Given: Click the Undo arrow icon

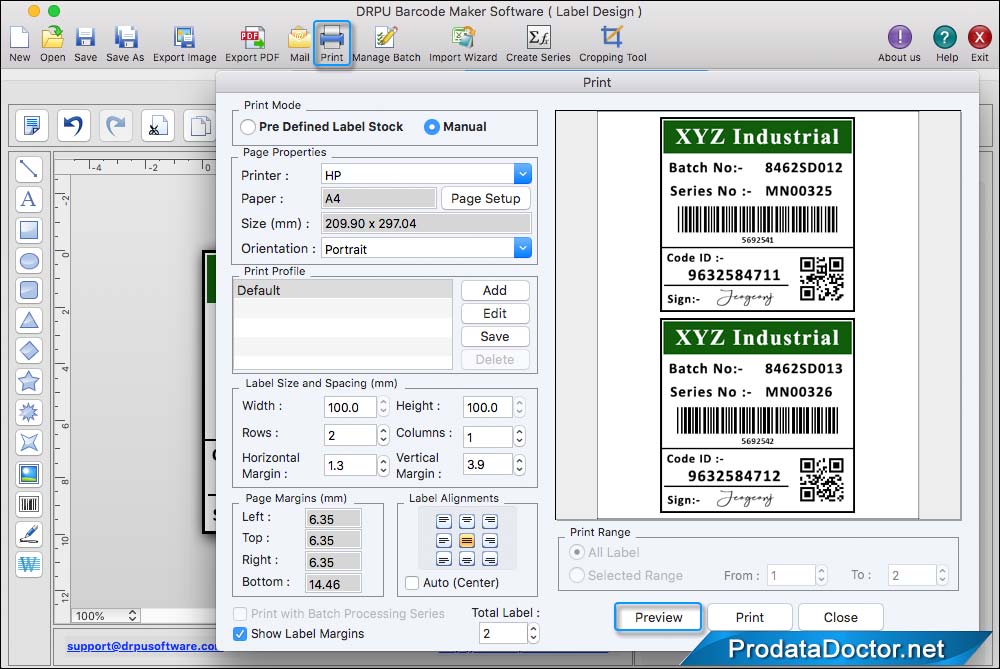Looking at the screenshot, I should [73, 125].
